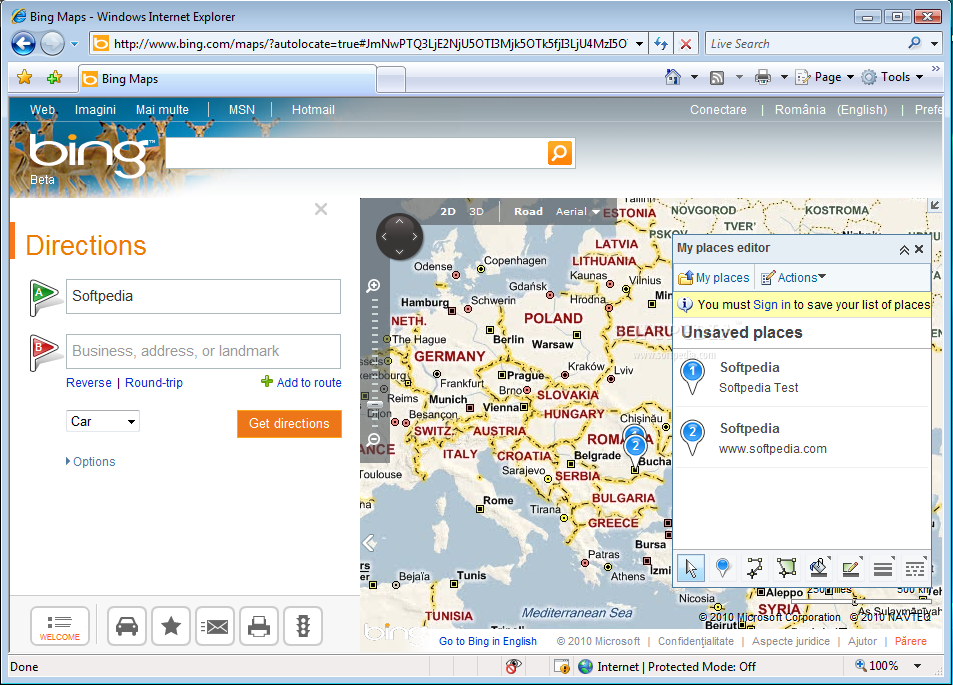Open the Hotmail menu link

pyautogui.click(x=313, y=110)
